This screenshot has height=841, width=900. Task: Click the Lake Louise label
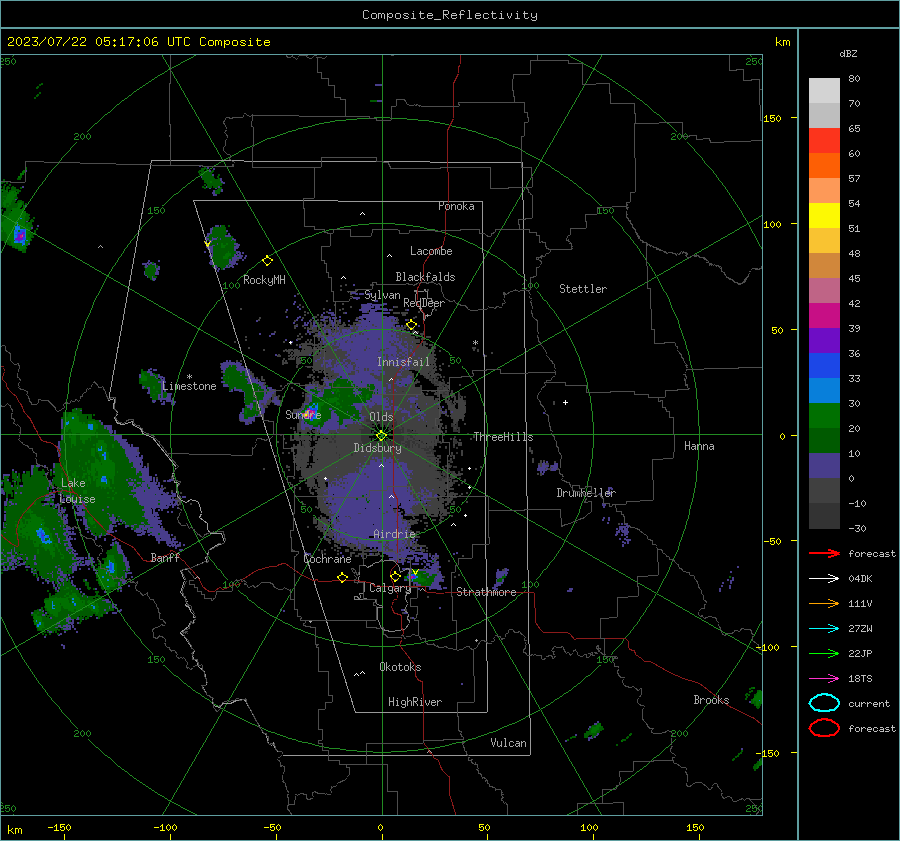(77, 491)
